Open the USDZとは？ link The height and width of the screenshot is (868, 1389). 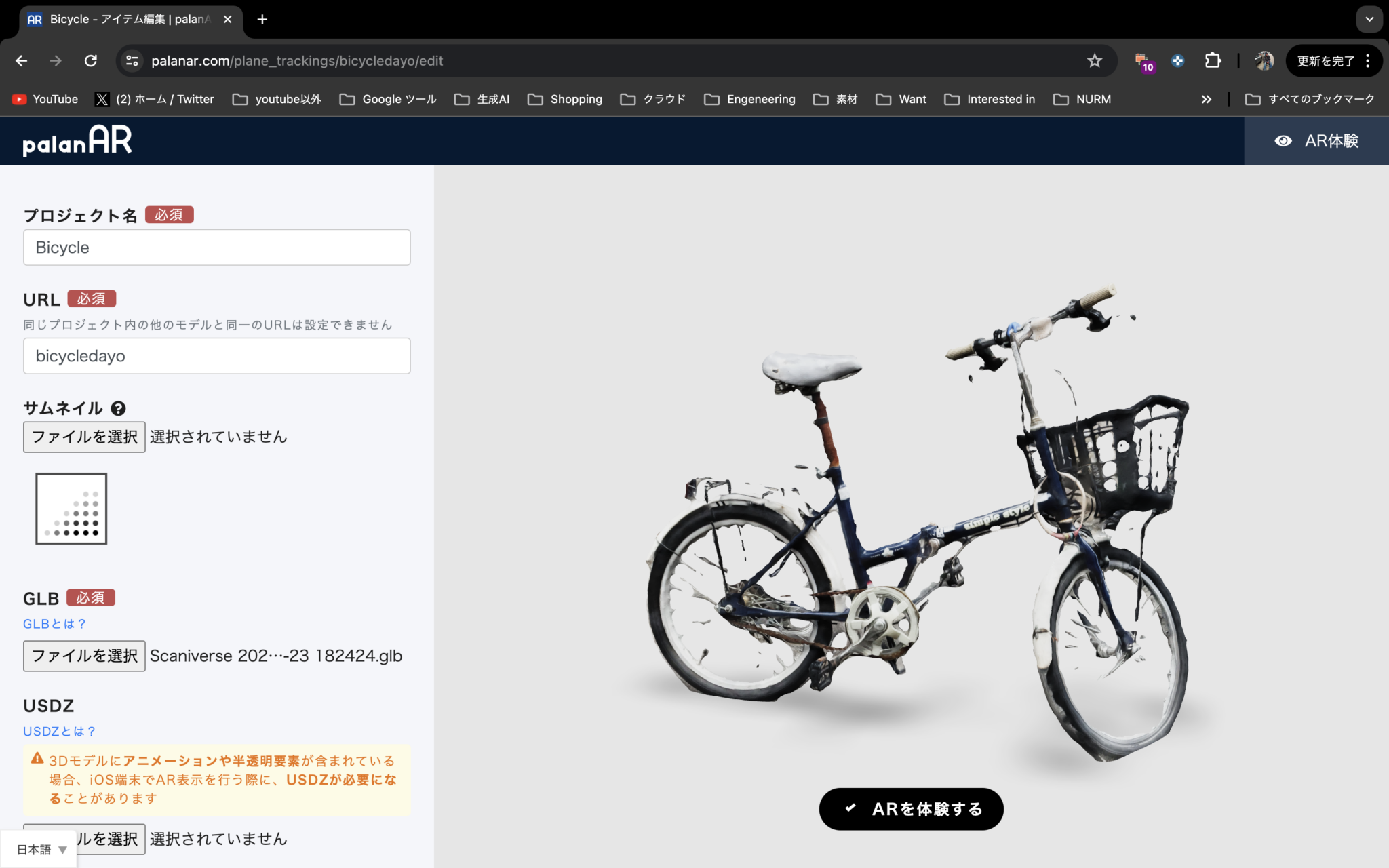coord(60,731)
